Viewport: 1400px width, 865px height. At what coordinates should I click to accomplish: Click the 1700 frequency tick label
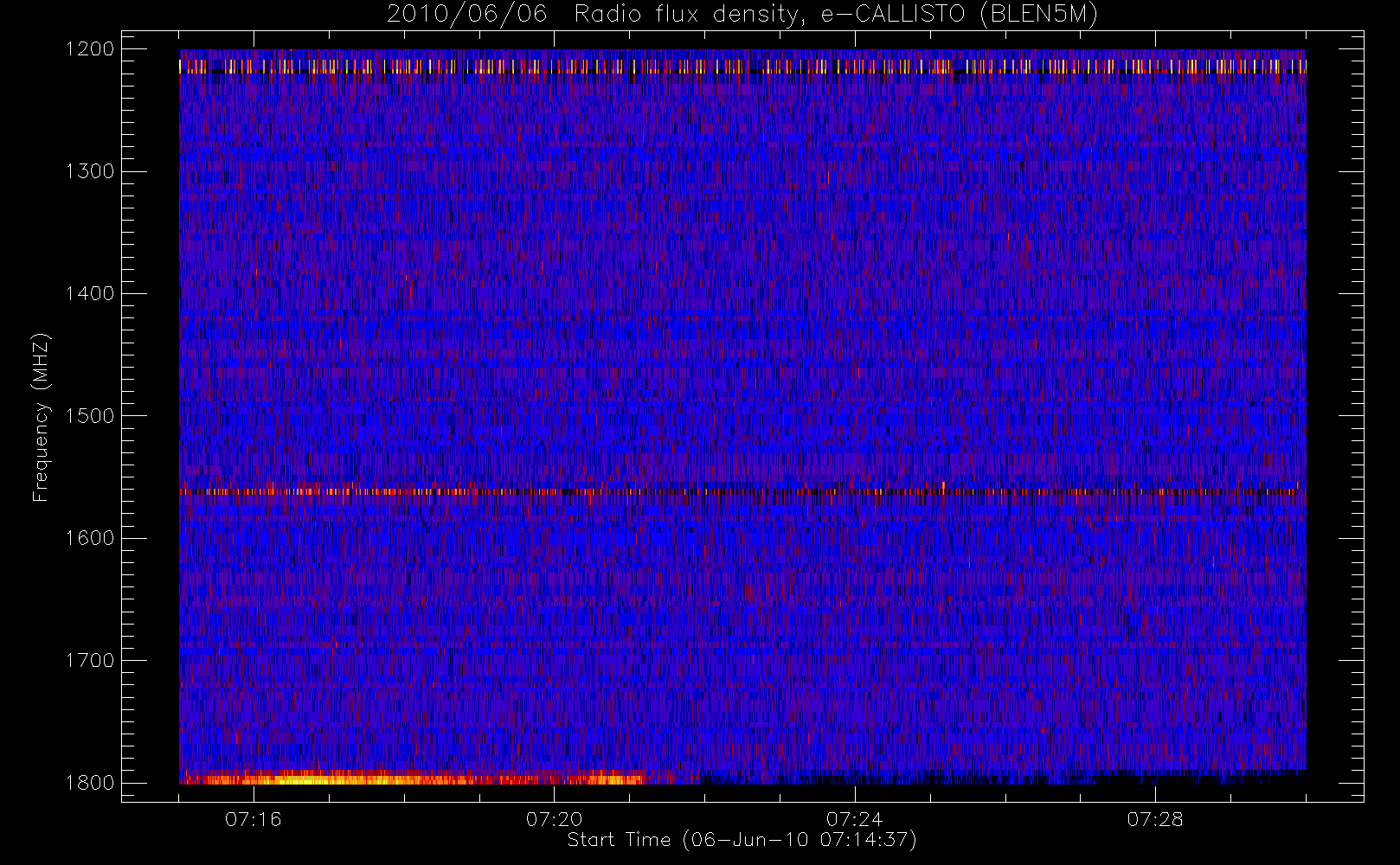(90, 660)
